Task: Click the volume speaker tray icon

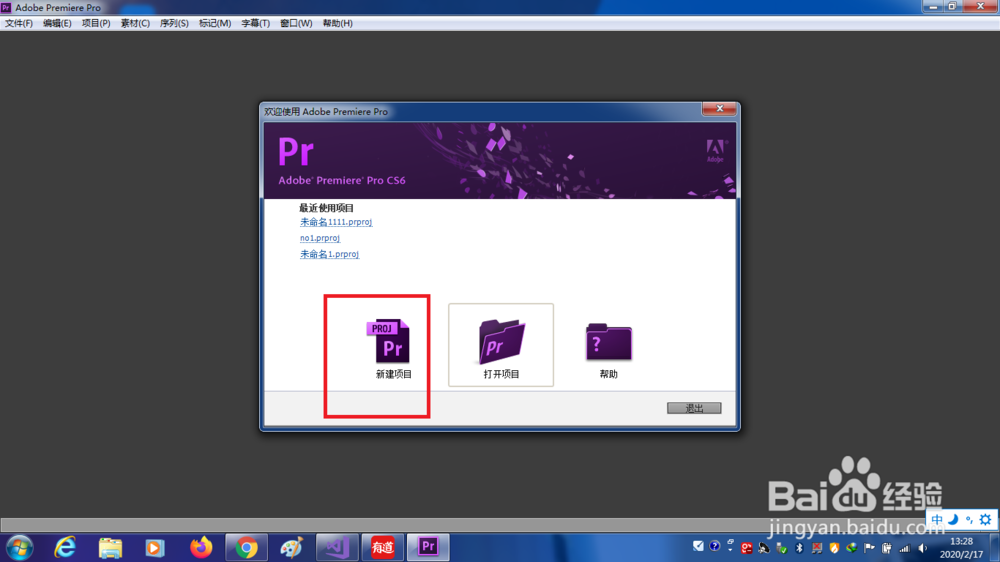Action: [x=923, y=548]
